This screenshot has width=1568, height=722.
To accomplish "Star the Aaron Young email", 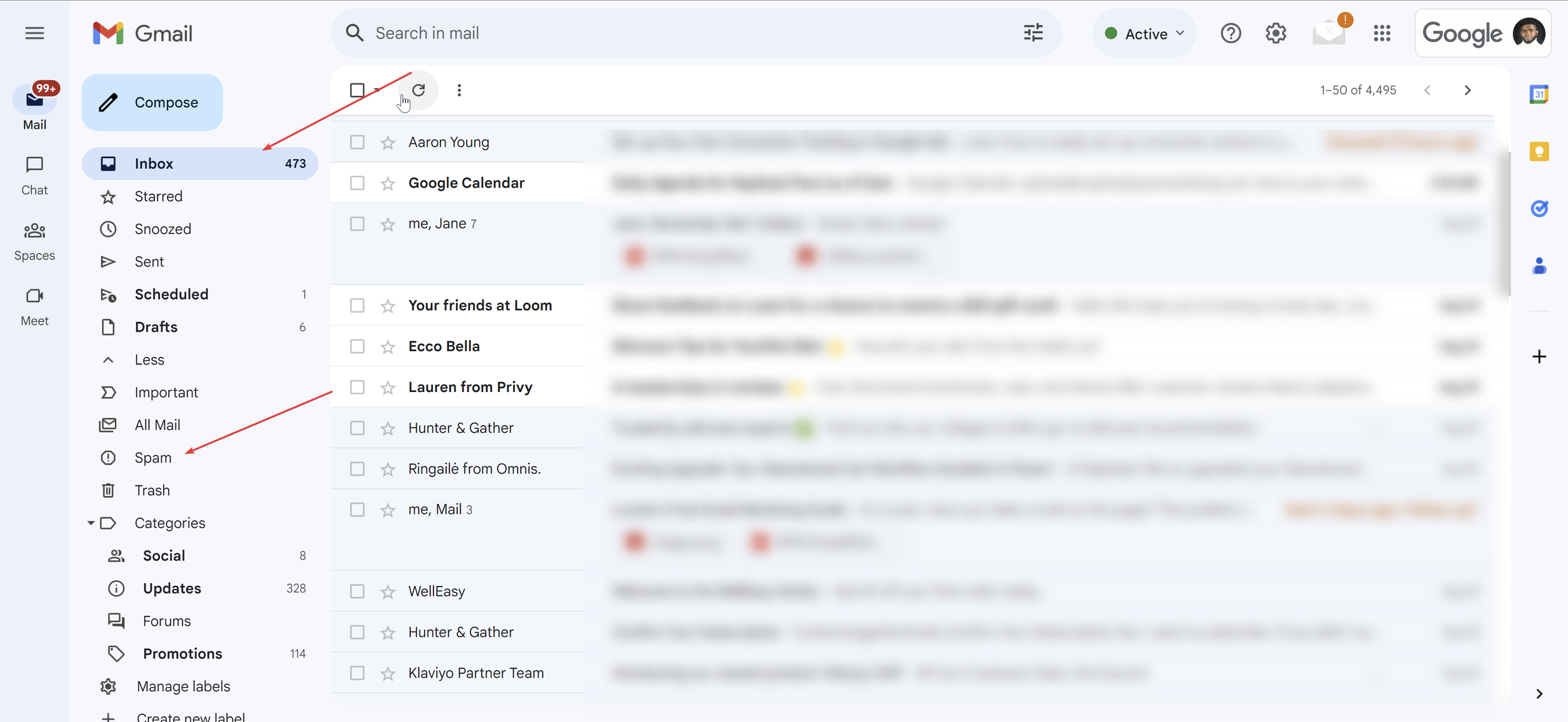I will [x=388, y=143].
